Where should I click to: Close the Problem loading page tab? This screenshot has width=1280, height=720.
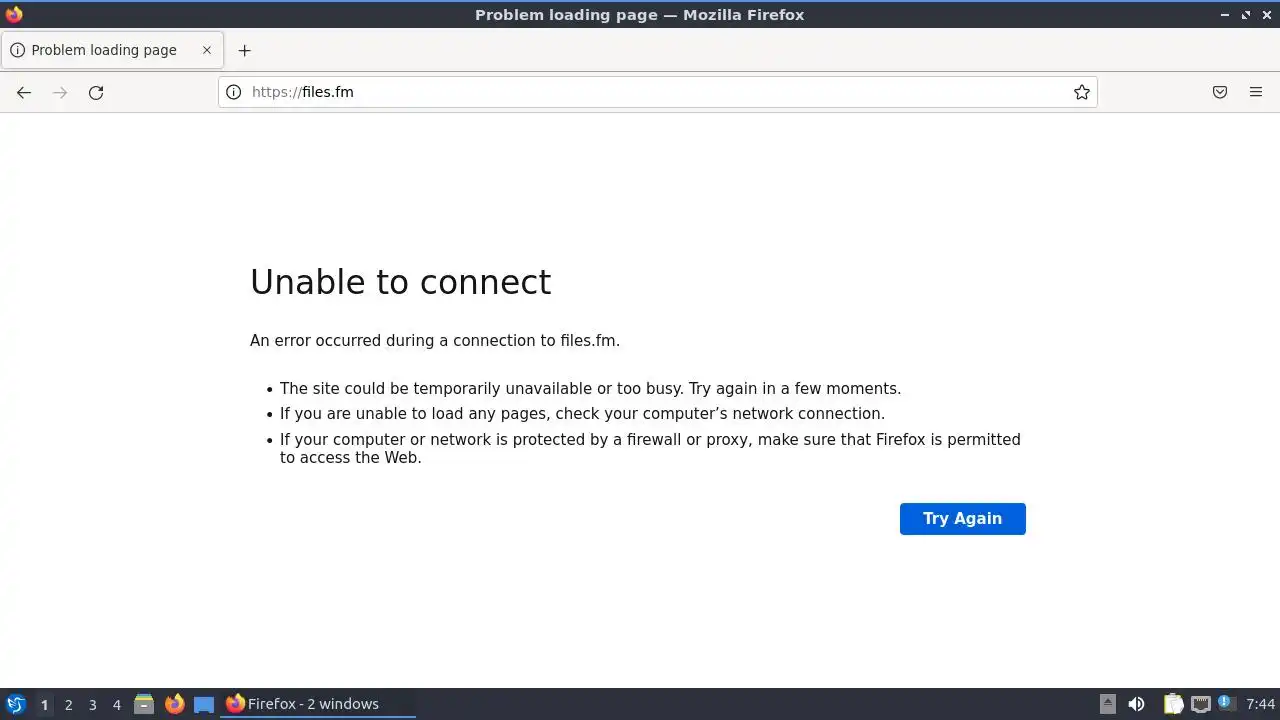pyautogui.click(x=207, y=50)
